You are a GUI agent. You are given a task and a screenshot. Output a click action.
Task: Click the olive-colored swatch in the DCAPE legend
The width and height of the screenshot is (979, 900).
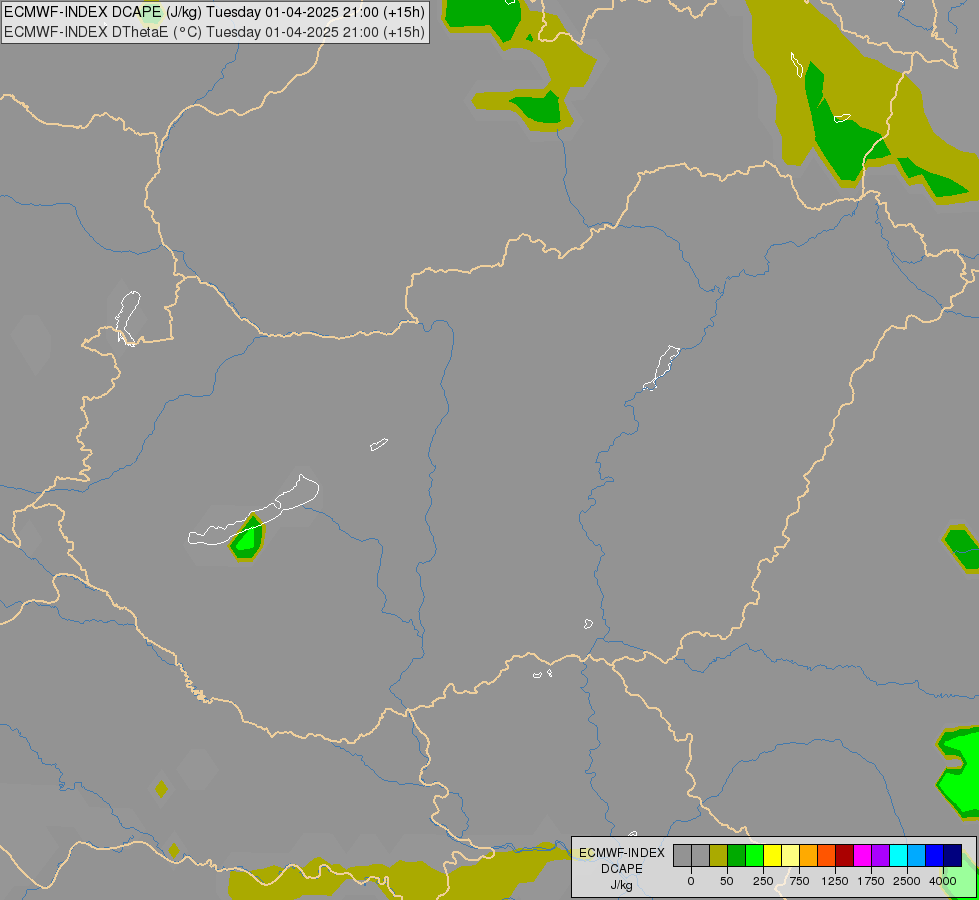click(x=718, y=855)
